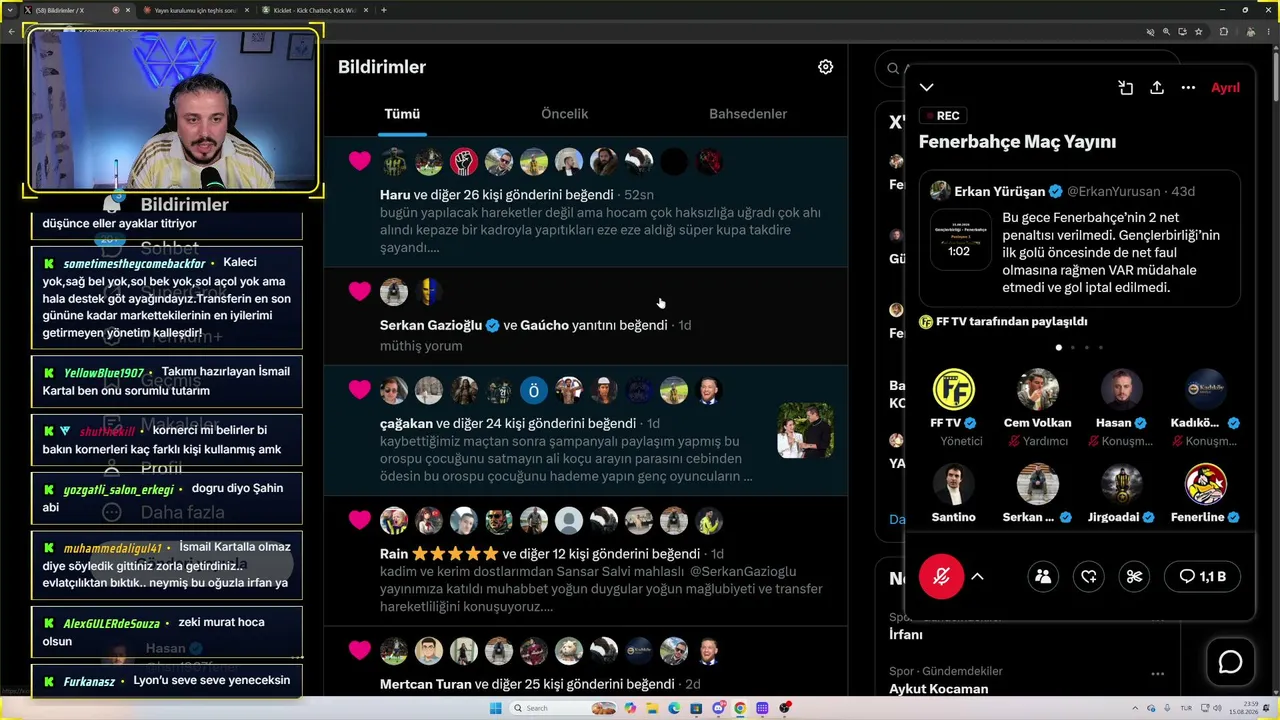Click the X search magnifier field

893,68
